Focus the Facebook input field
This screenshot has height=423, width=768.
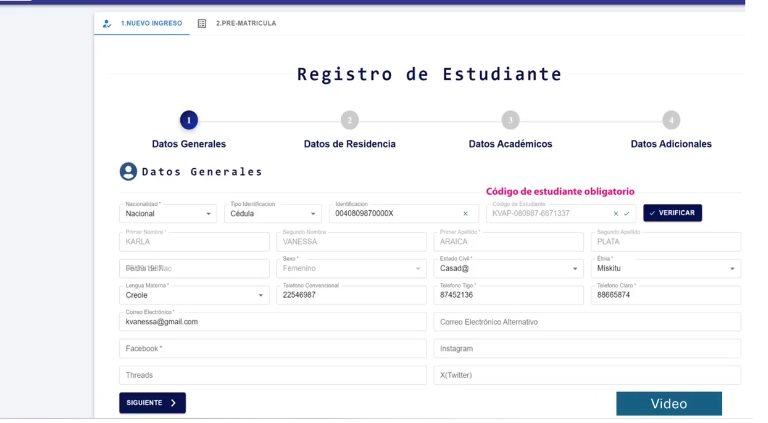[x=272, y=349]
